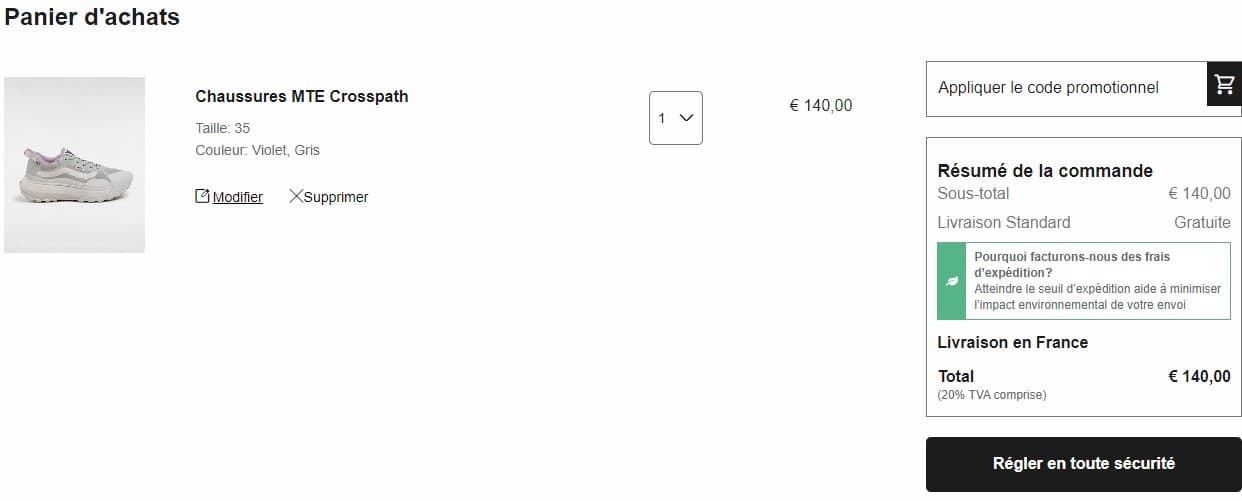Click the 'Résumé de la commande' heading

(x=1045, y=171)
